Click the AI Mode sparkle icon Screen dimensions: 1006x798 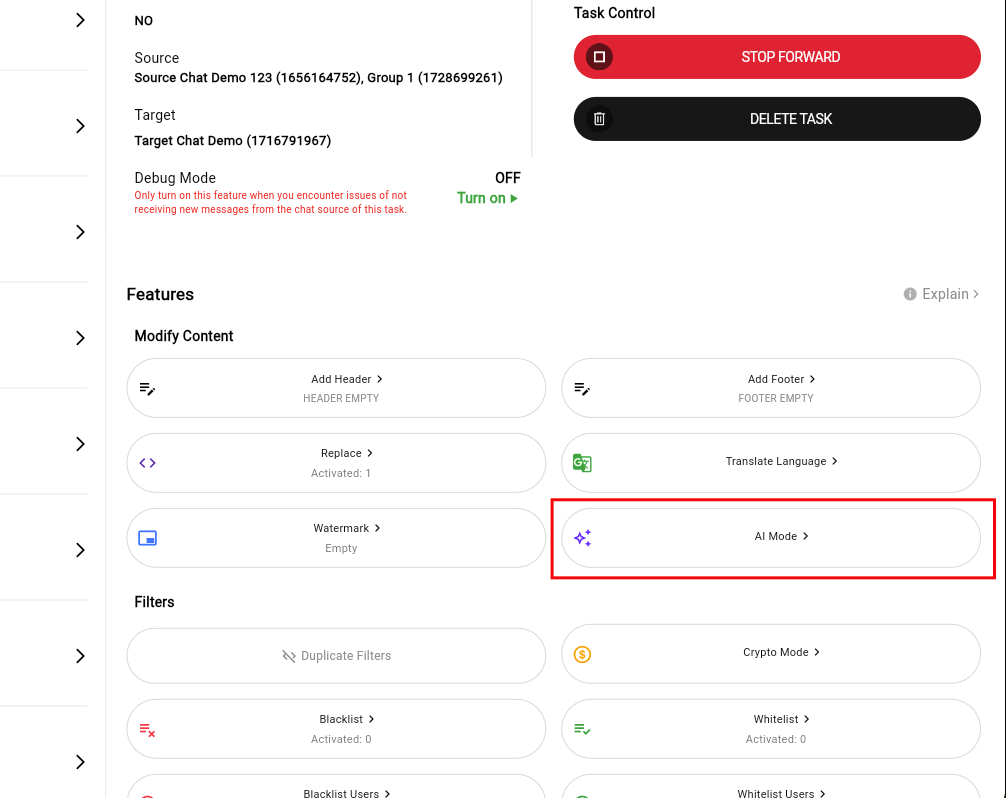pyautogui.click(x=582, y=538)
